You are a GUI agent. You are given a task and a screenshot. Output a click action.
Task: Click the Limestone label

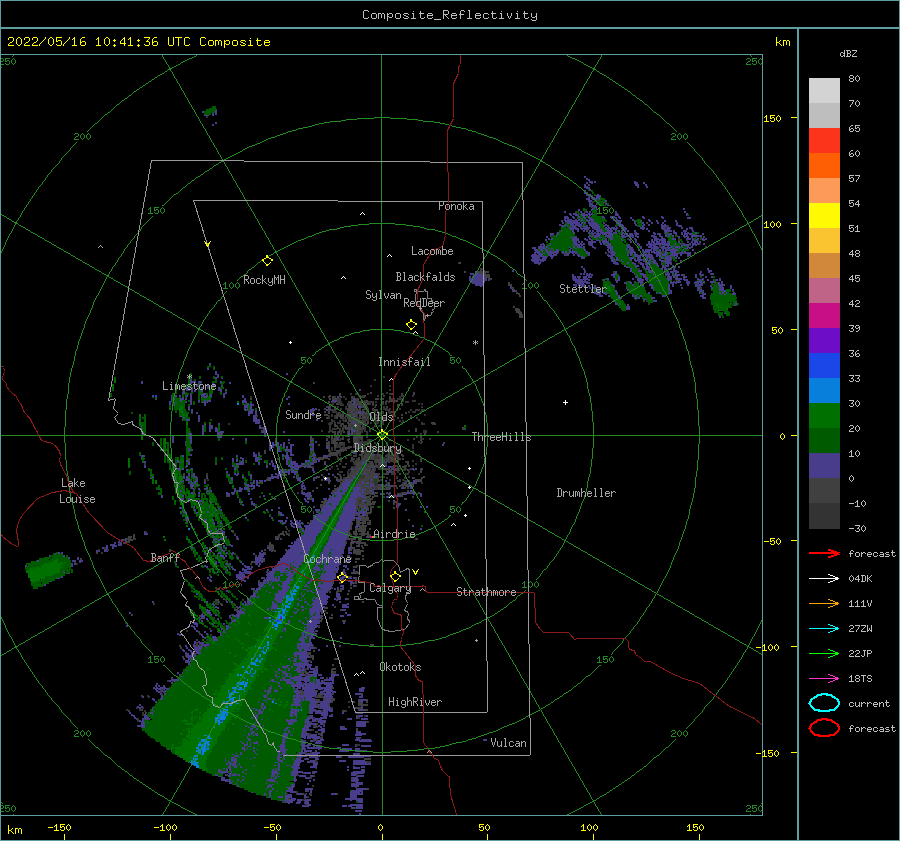(189, 386)
